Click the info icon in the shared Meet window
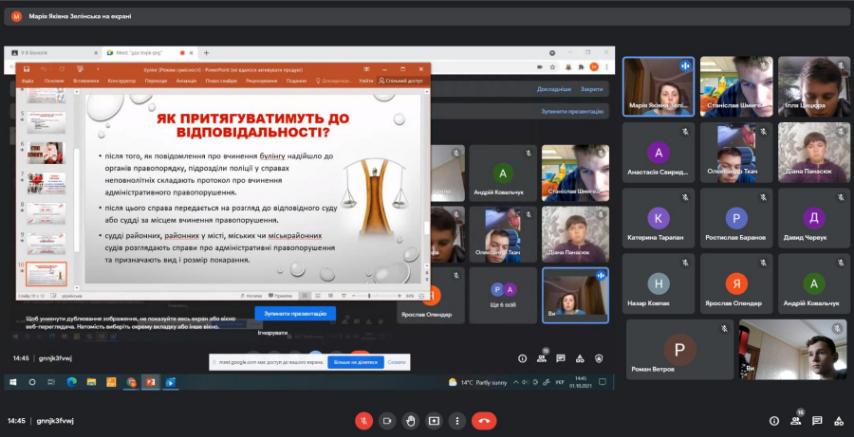854x437 pixels. coord(522,358)
